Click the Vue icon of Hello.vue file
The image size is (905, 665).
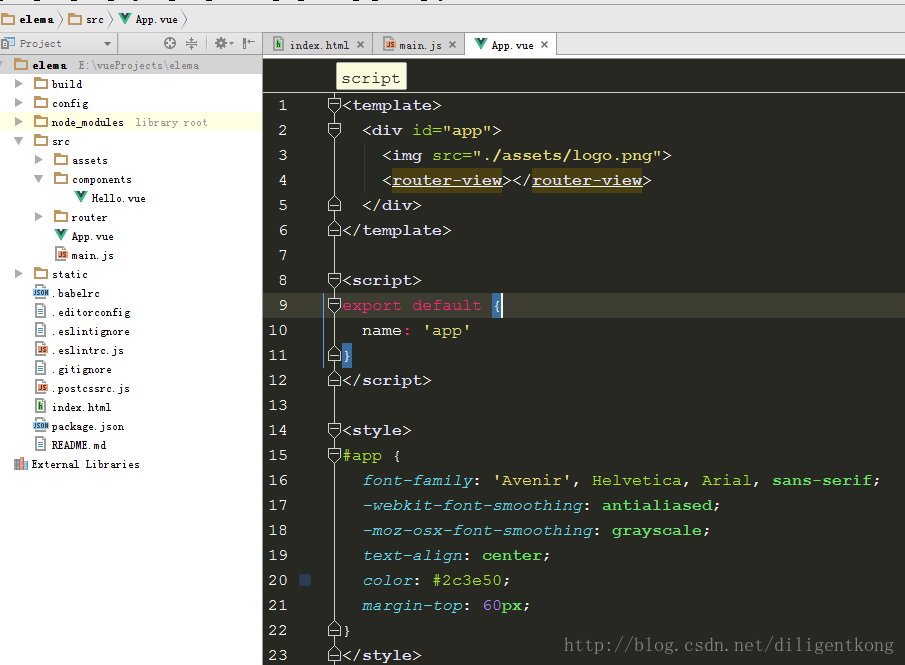click(81, 198)
